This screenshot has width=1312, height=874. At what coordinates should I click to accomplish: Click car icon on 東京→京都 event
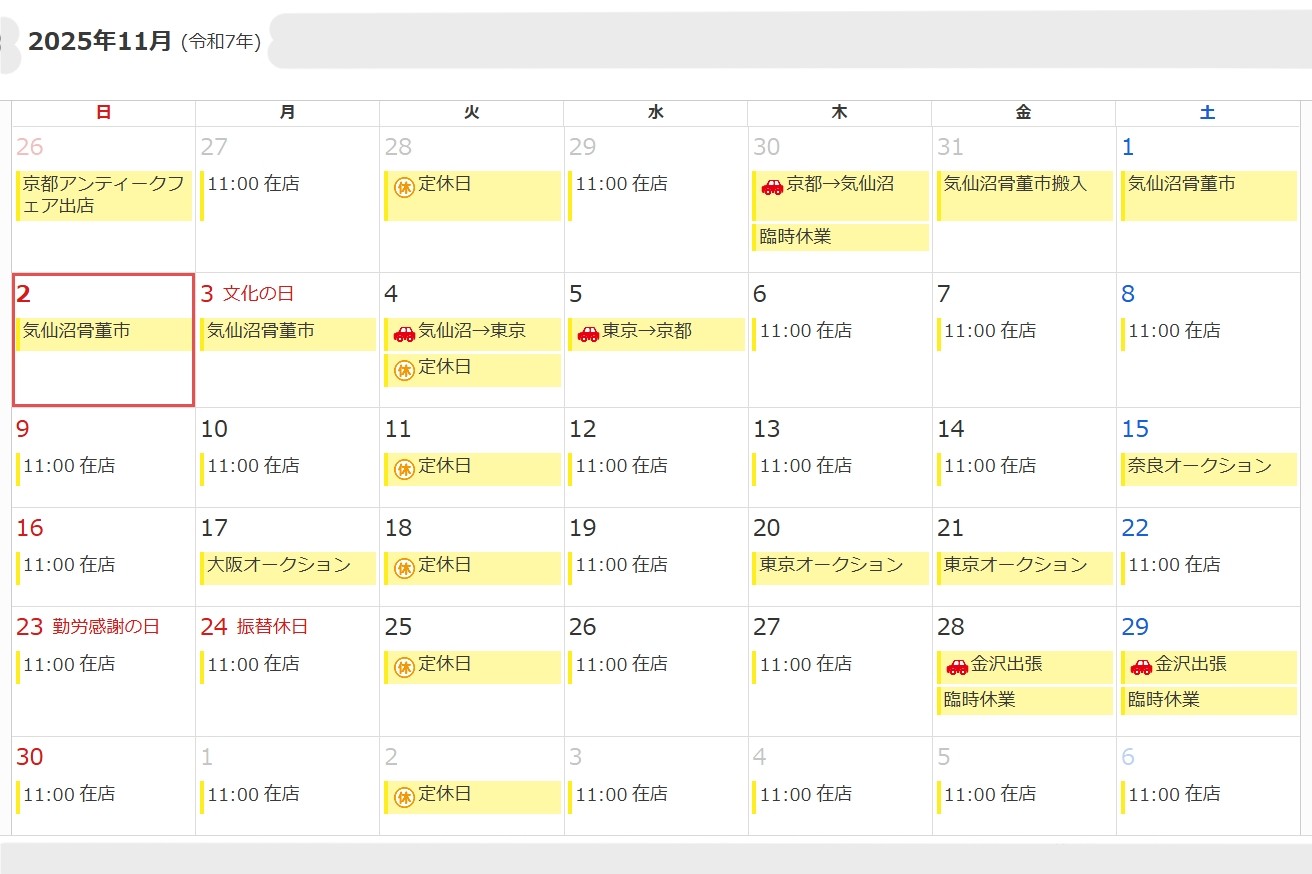[588, 334]
